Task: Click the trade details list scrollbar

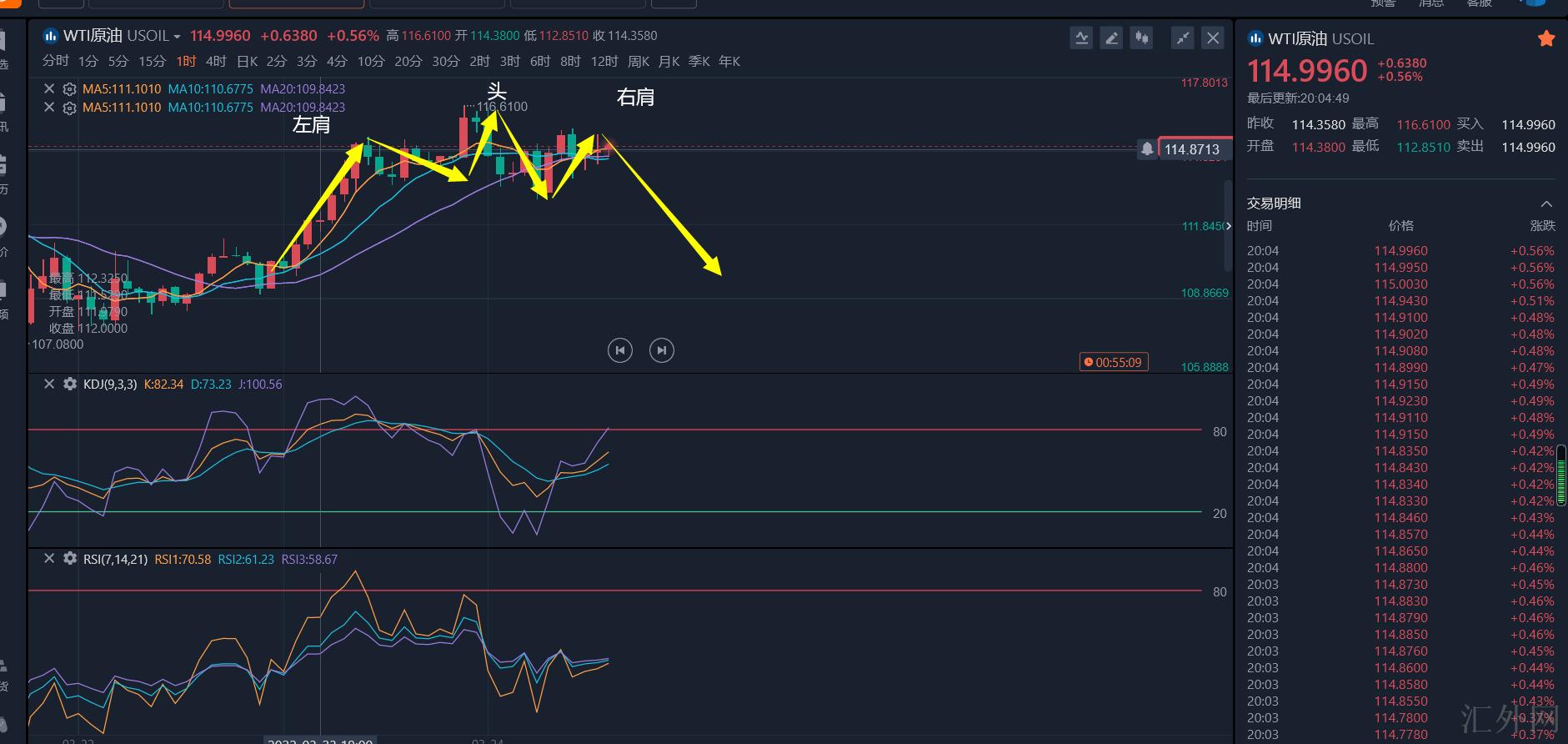Action: (x=1560, y=475)
